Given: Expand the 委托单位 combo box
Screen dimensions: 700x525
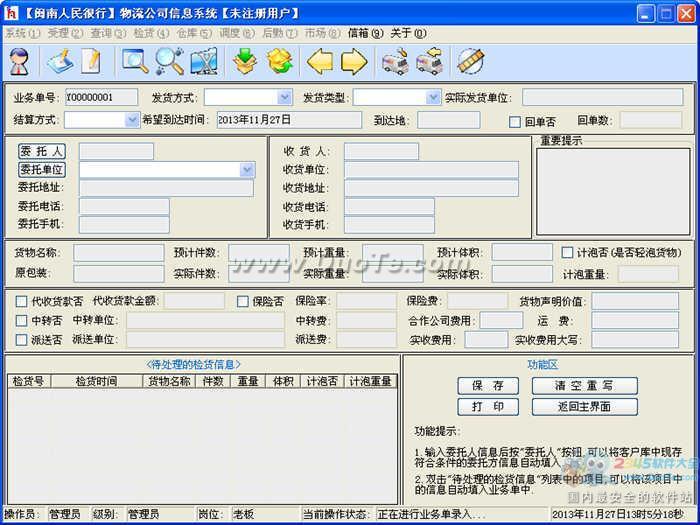Looking at the screenshot, I should pos(247,170).
